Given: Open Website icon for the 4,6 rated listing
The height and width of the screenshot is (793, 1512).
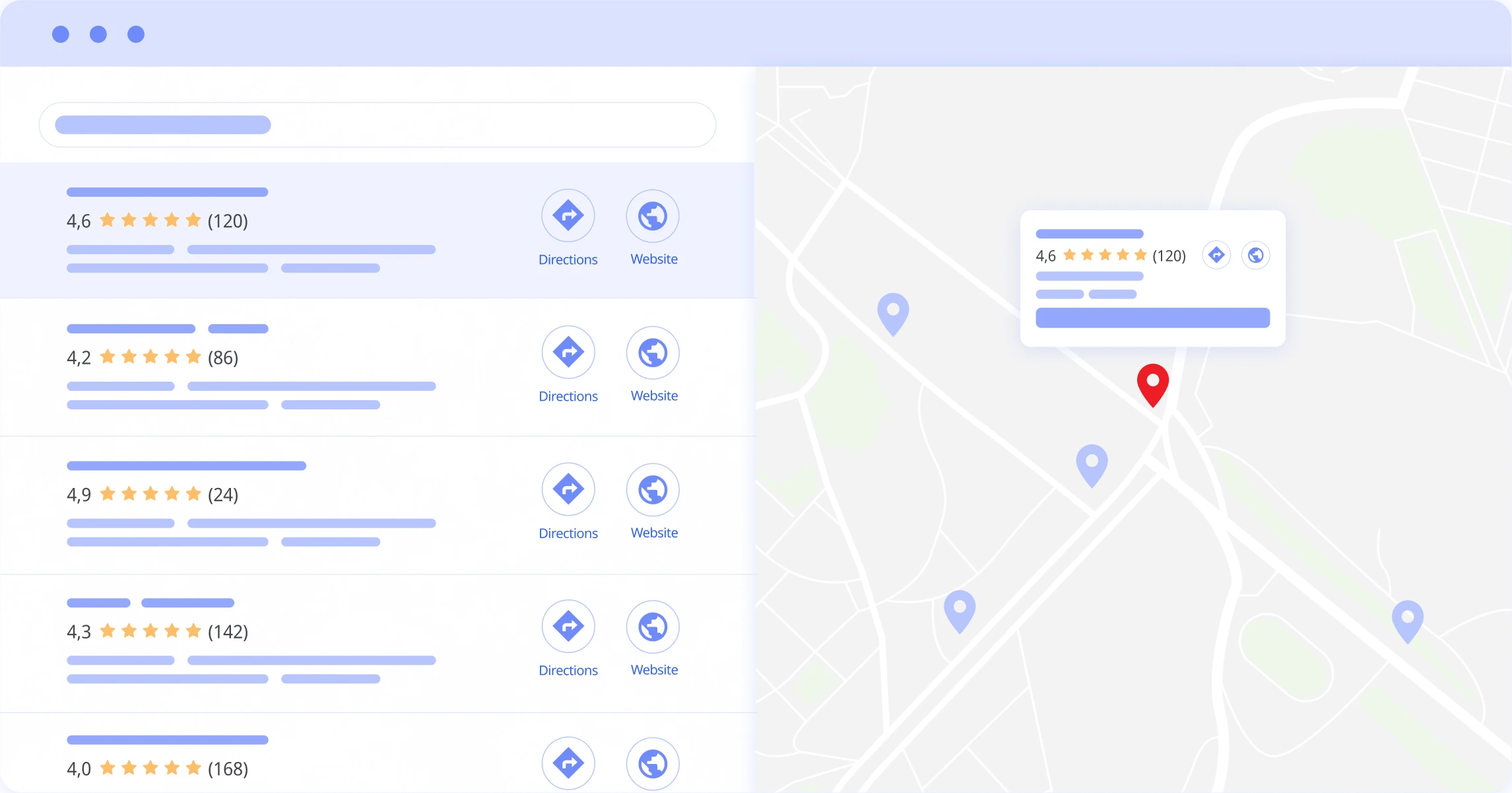Looking at the screenshot, I should coord(652,216).
